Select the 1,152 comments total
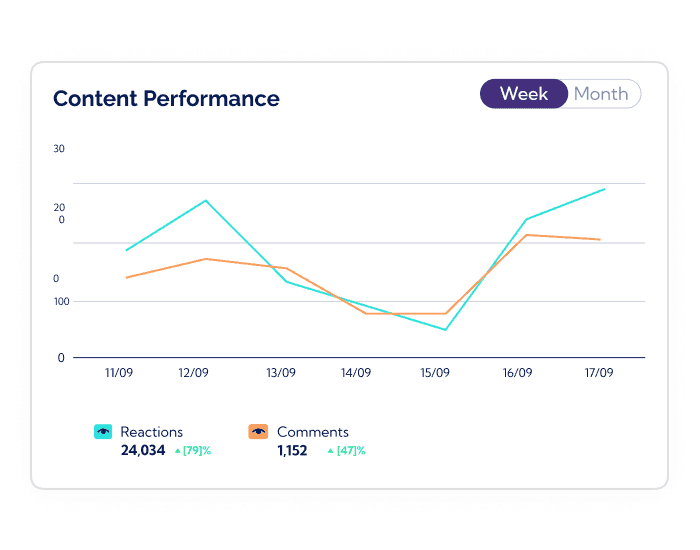Screen dimensions: 700x550 coord(292,450)
